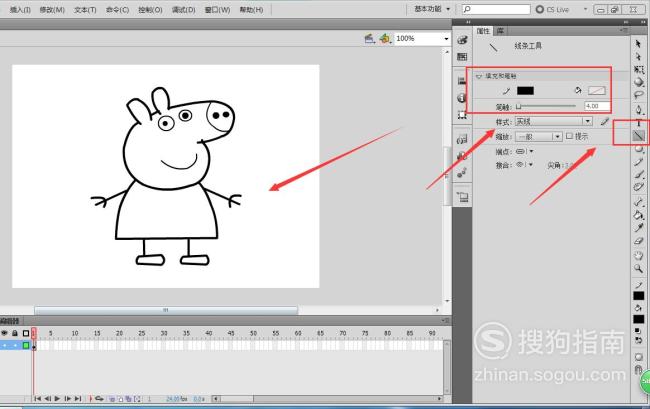Open the 控制(O) menu

pos(150,10)
